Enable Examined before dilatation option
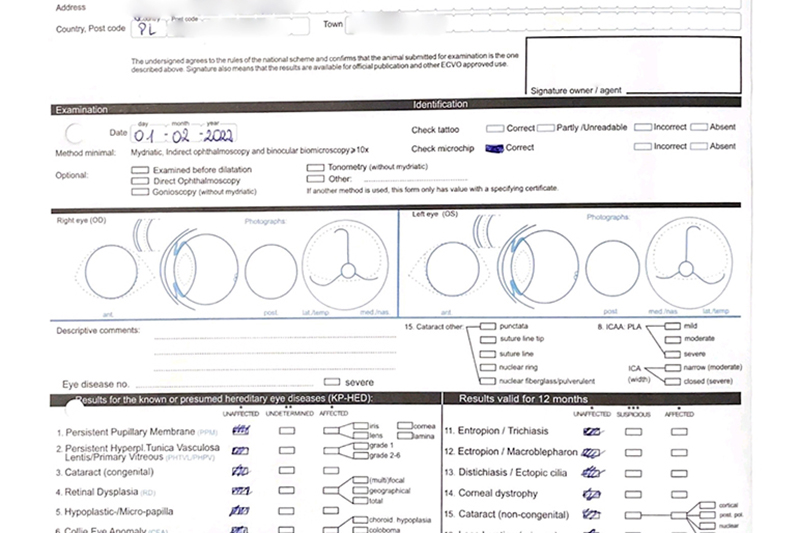Viewport: 800px width, 533px height. pos(140,170)
